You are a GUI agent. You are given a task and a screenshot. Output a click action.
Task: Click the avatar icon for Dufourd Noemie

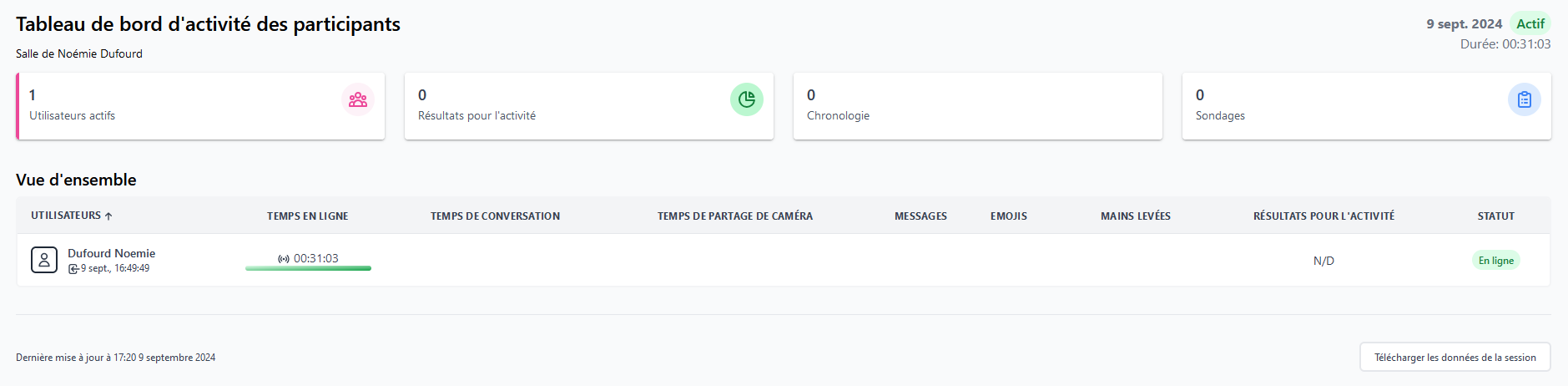44,260
